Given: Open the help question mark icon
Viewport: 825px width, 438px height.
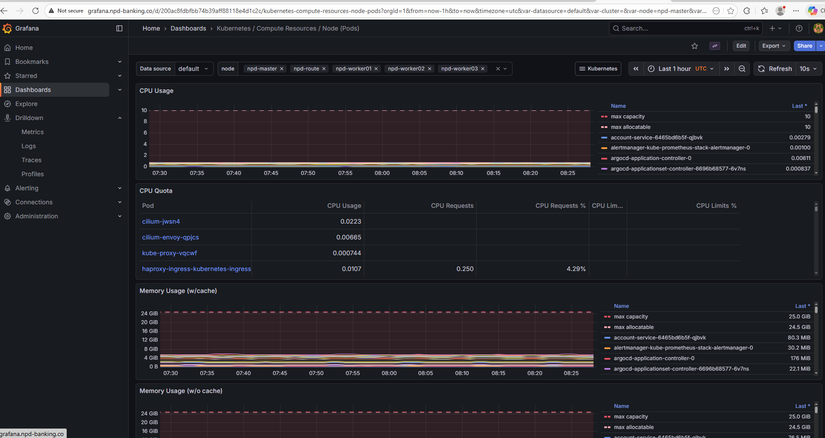Looking at the screenshot, I should [798, 28].
